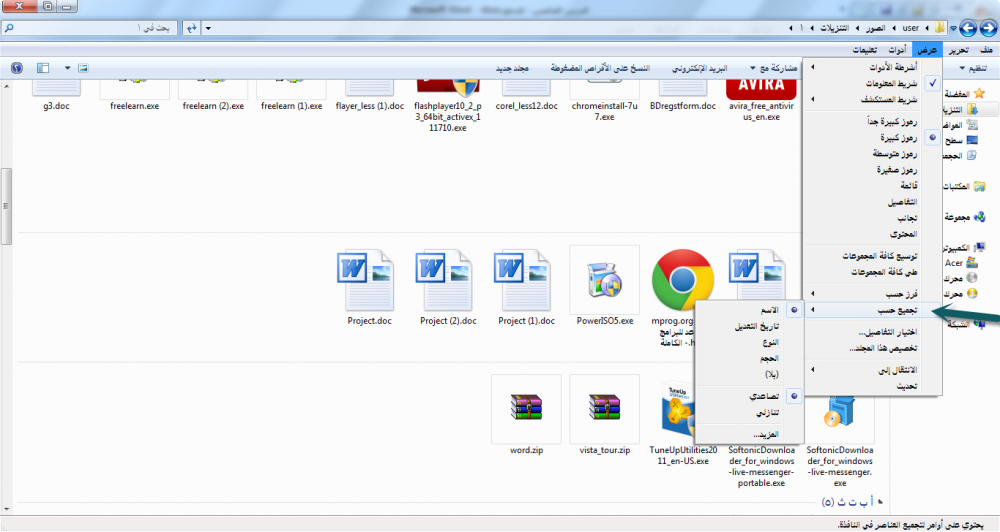Screen dimensions: 1000x532
Task: Click the blue Help question mark icon
Action: coord(16,68)
